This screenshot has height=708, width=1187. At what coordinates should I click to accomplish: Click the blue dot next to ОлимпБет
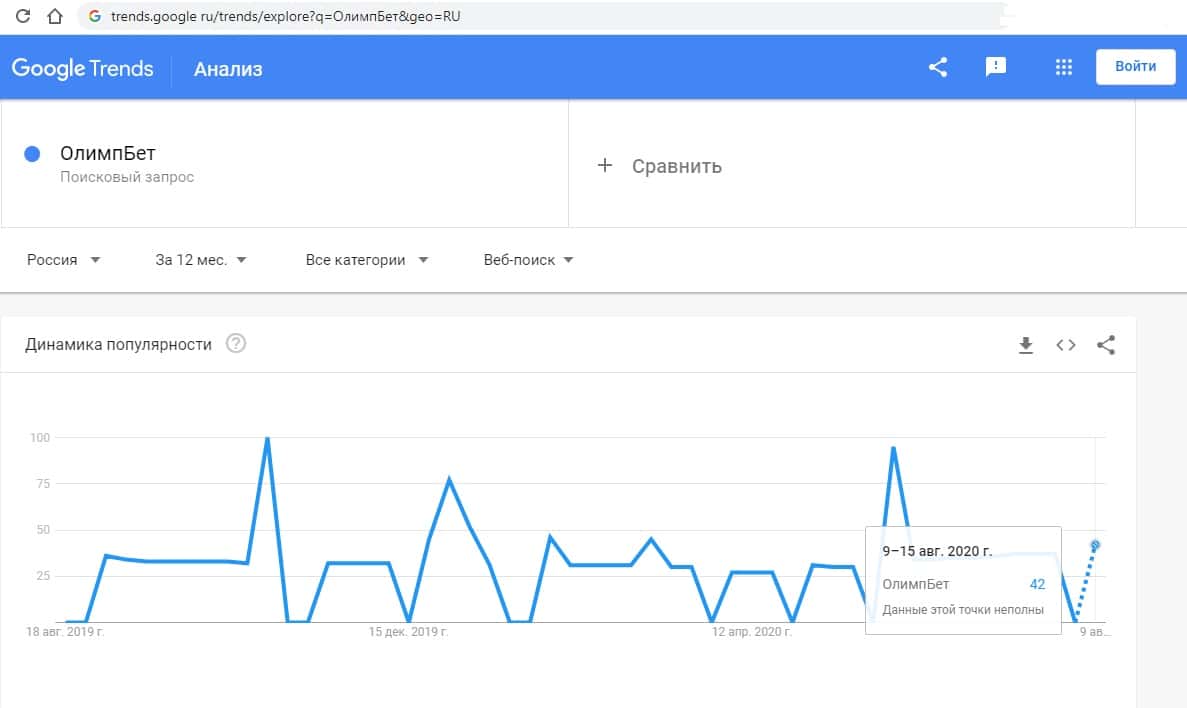point(32,154)
